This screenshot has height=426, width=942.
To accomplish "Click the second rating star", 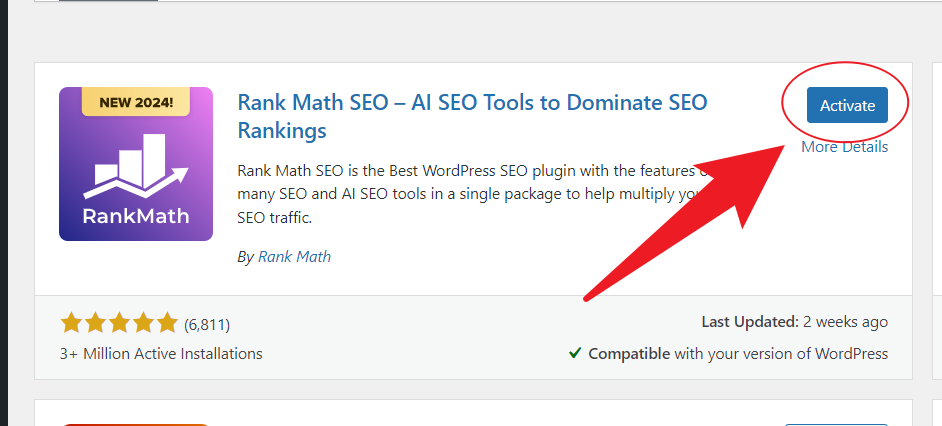I will click(95, 323).
